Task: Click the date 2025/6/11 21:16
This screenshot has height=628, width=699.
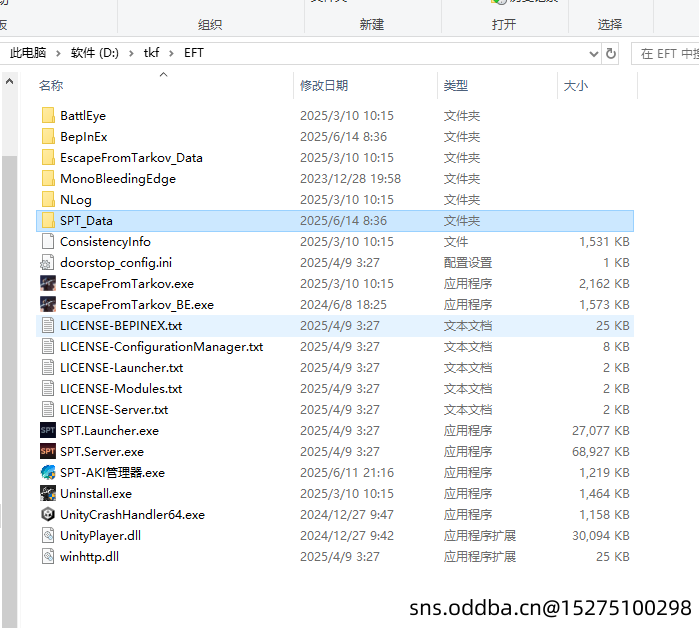Action: tap(347, 472)
